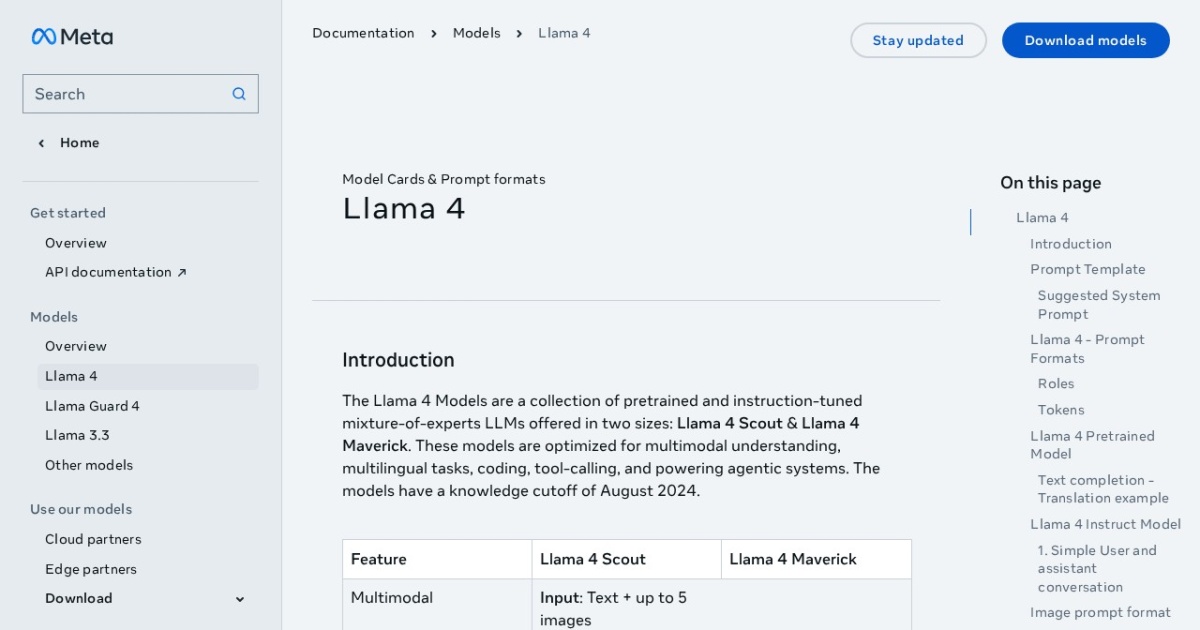Navigate to Introduction via On this page
This screenshot has width=1200, height=630.
tap(1070, 243)
